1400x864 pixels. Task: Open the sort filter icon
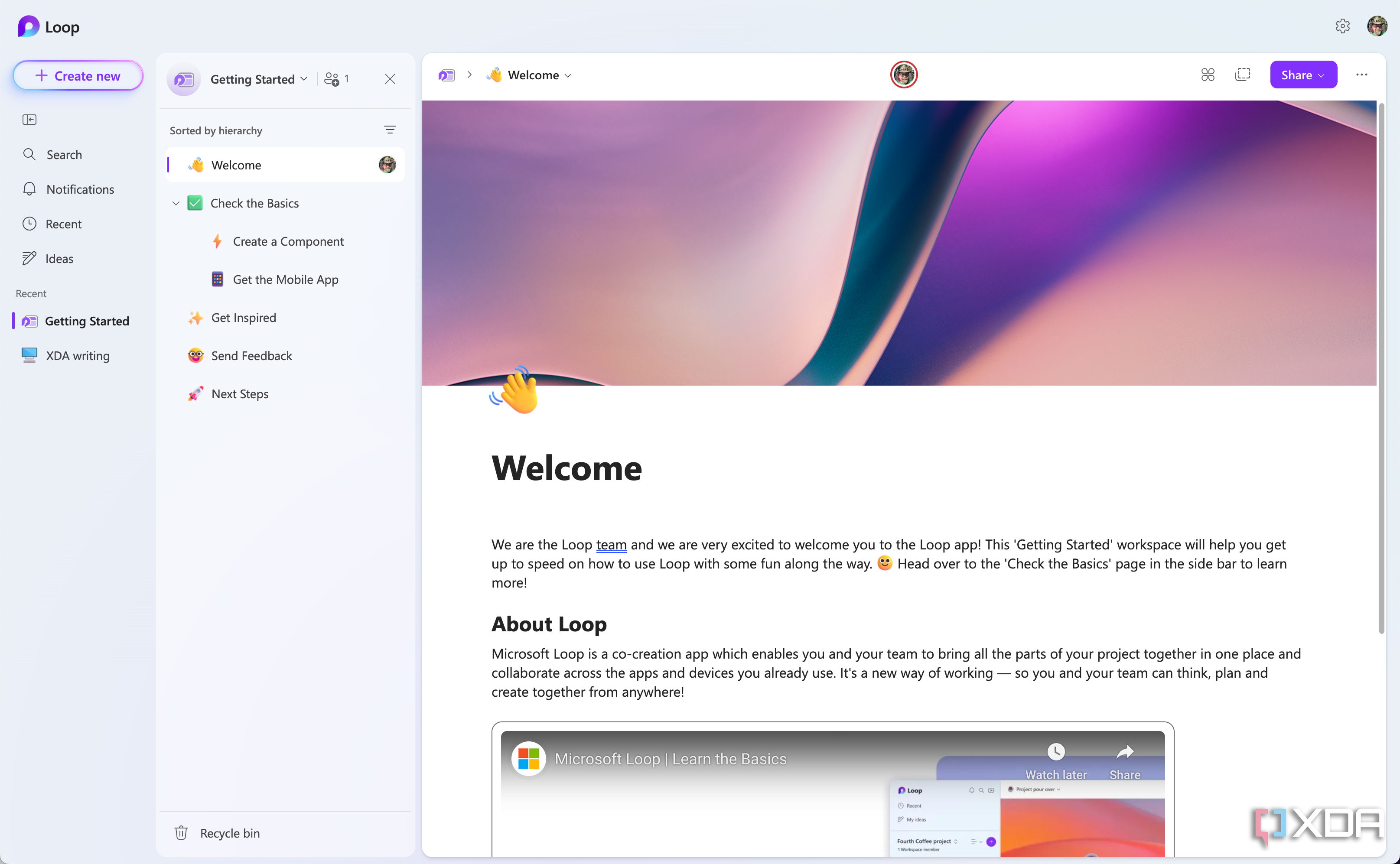coord(390,130)
